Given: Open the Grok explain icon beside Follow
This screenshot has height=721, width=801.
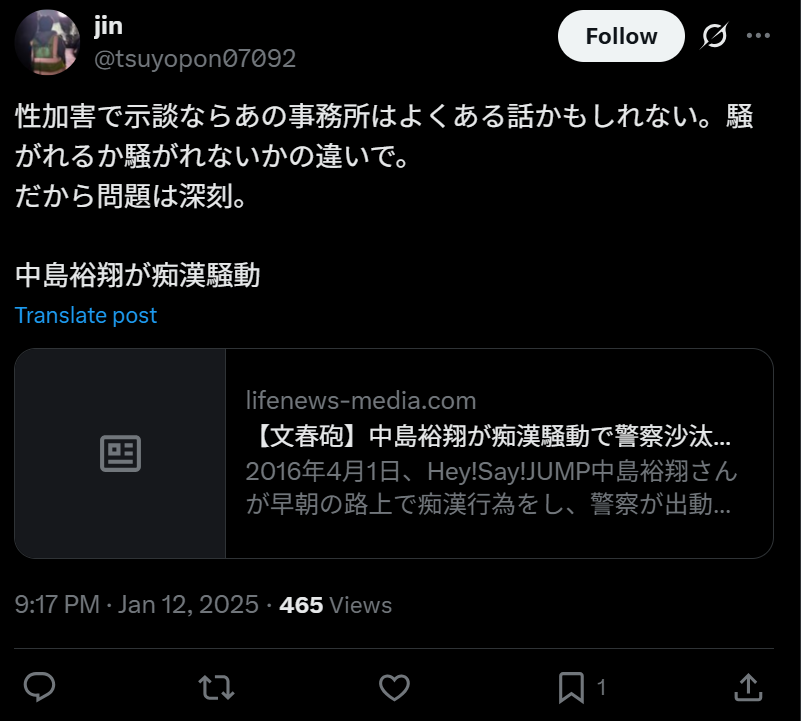Looking at the screenshot, I should pos(714,36).
